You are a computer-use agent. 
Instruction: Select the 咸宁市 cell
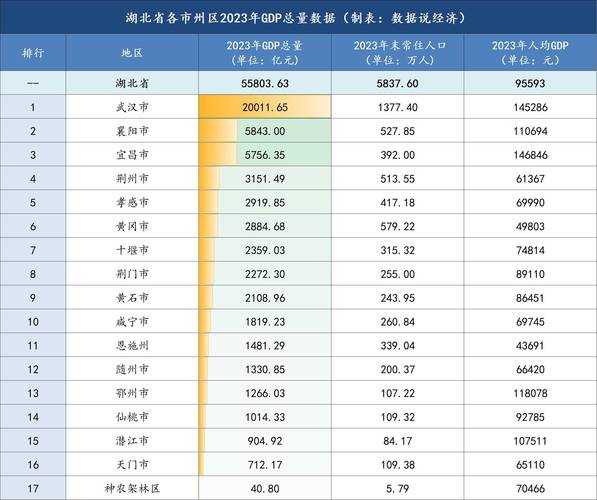point(132,322)
